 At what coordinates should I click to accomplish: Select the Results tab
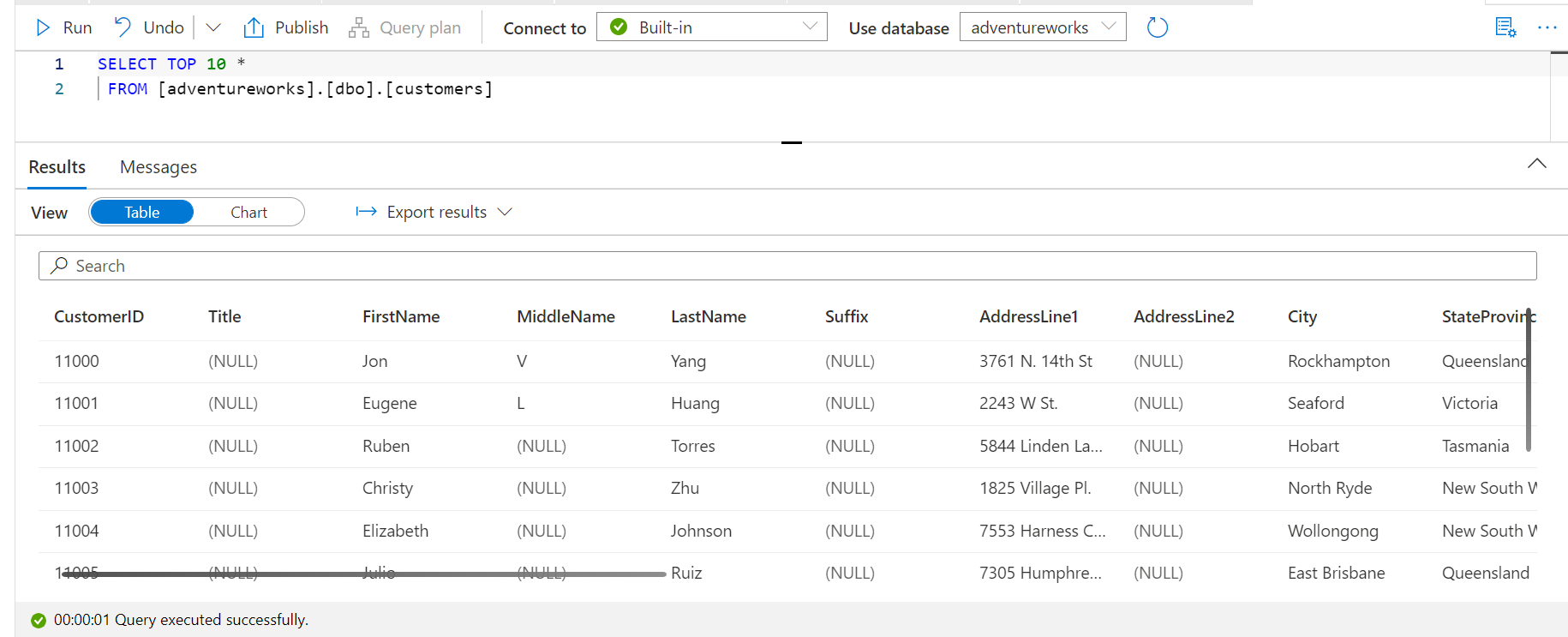[x=57, y=167]
